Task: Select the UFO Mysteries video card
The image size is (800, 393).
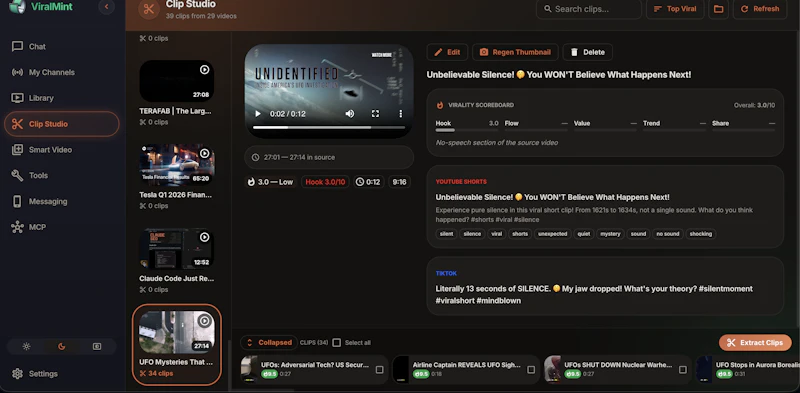Action: [177, 345]
